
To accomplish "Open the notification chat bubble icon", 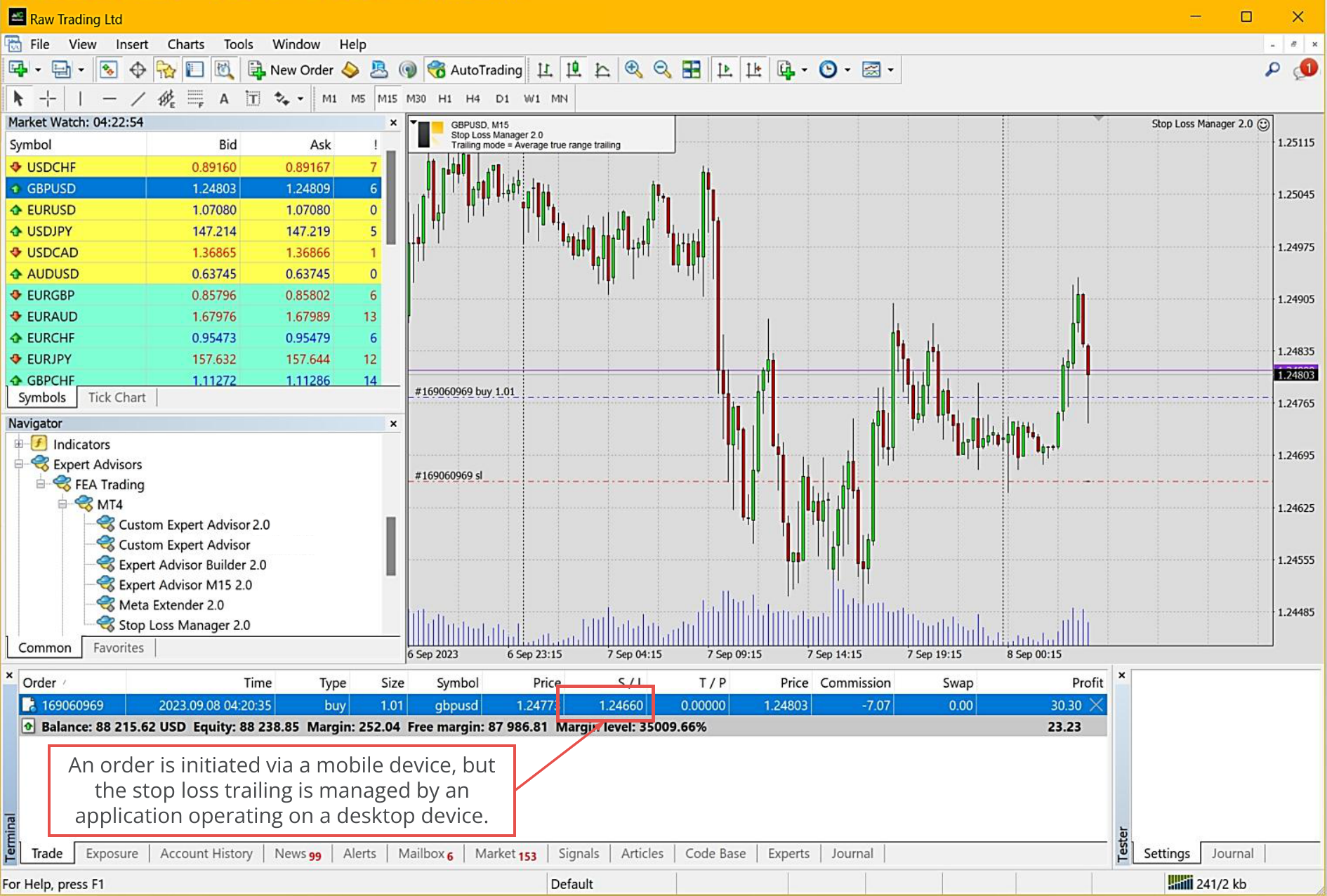I will 1305,70.
